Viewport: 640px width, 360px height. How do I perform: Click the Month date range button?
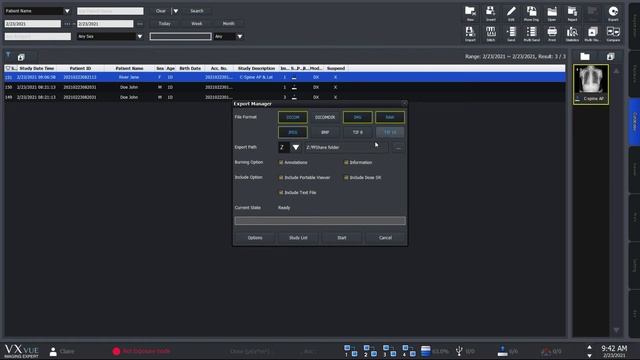(x=229, y=24)
